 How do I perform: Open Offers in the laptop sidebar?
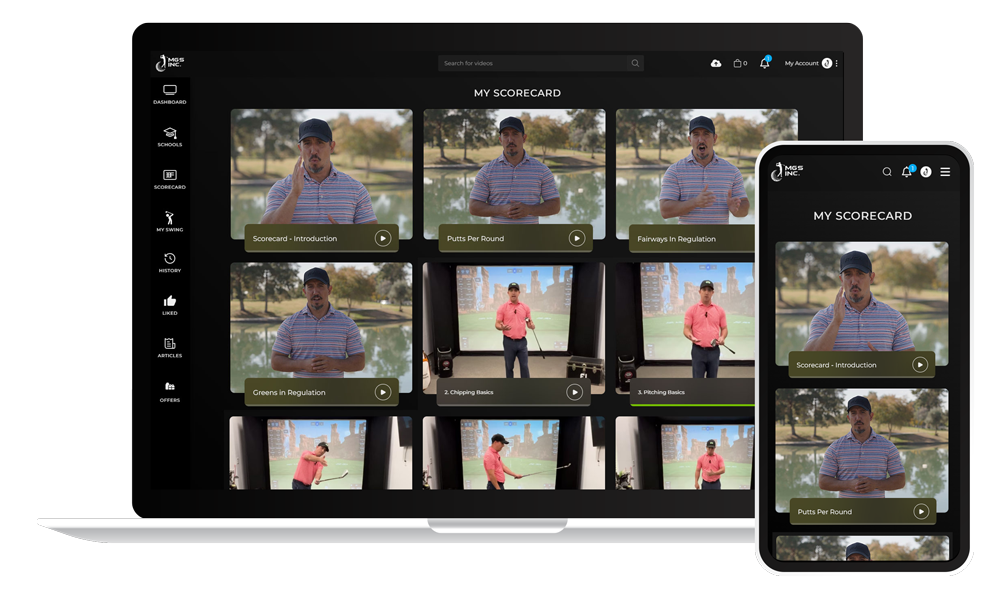pos(170,391)
